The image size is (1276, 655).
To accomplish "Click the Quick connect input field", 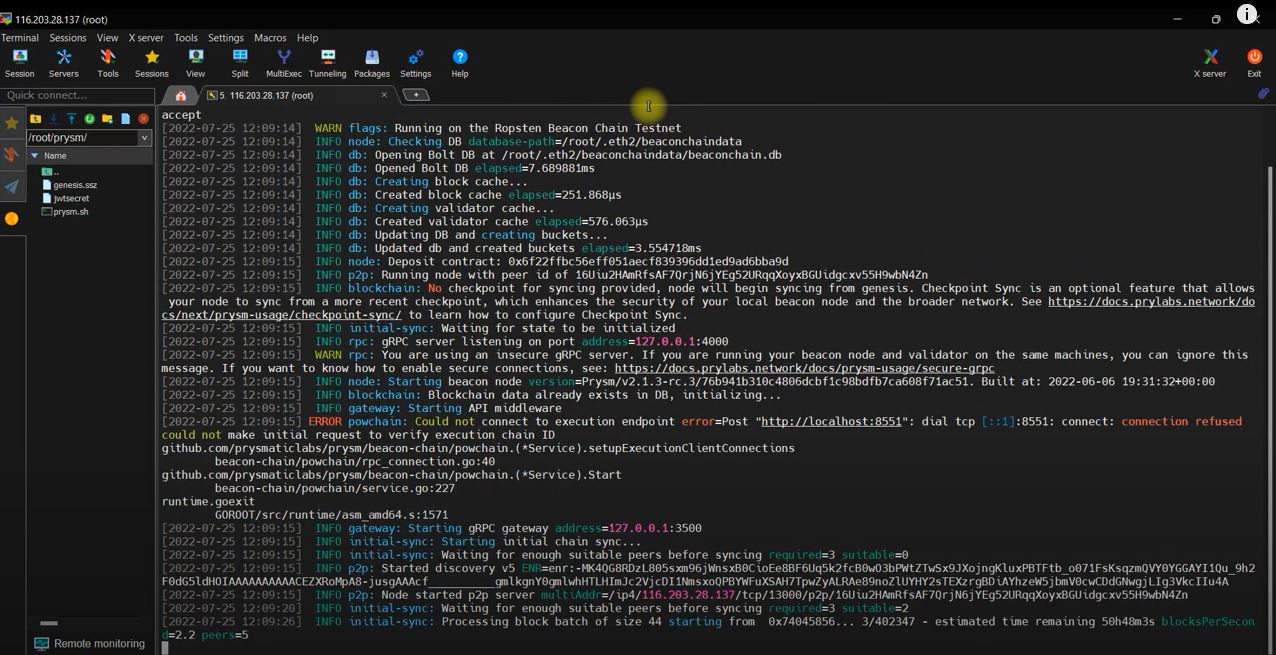I will [77, 95].
